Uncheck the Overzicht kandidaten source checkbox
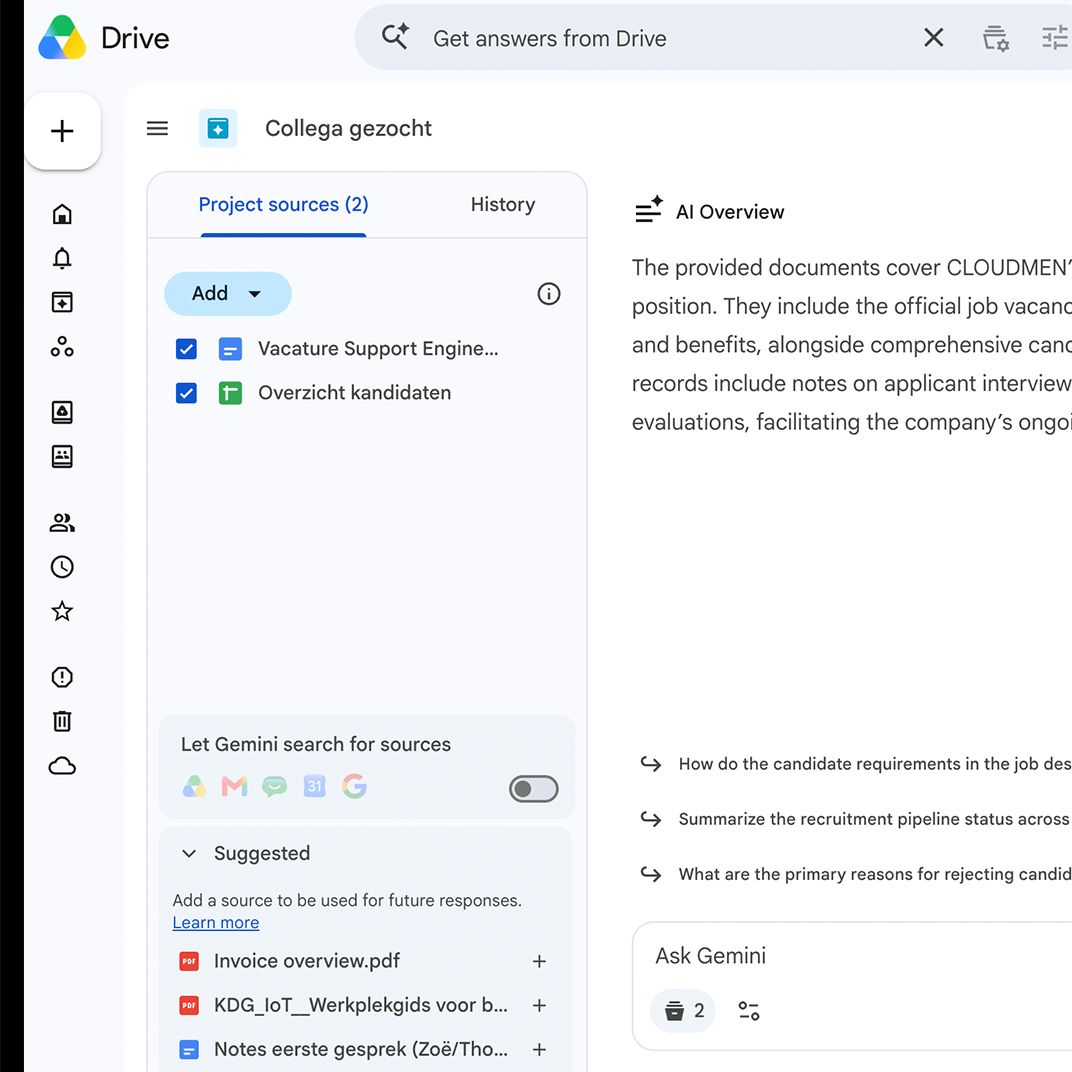 click(186, 393)
